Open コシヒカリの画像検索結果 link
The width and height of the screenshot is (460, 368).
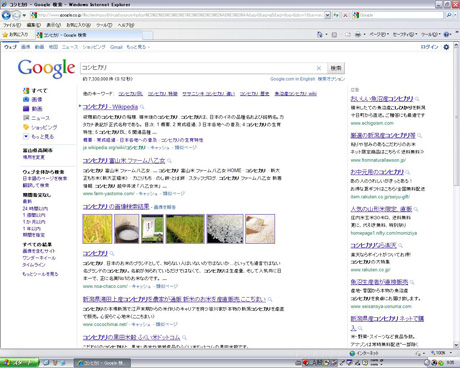[116, 207]
